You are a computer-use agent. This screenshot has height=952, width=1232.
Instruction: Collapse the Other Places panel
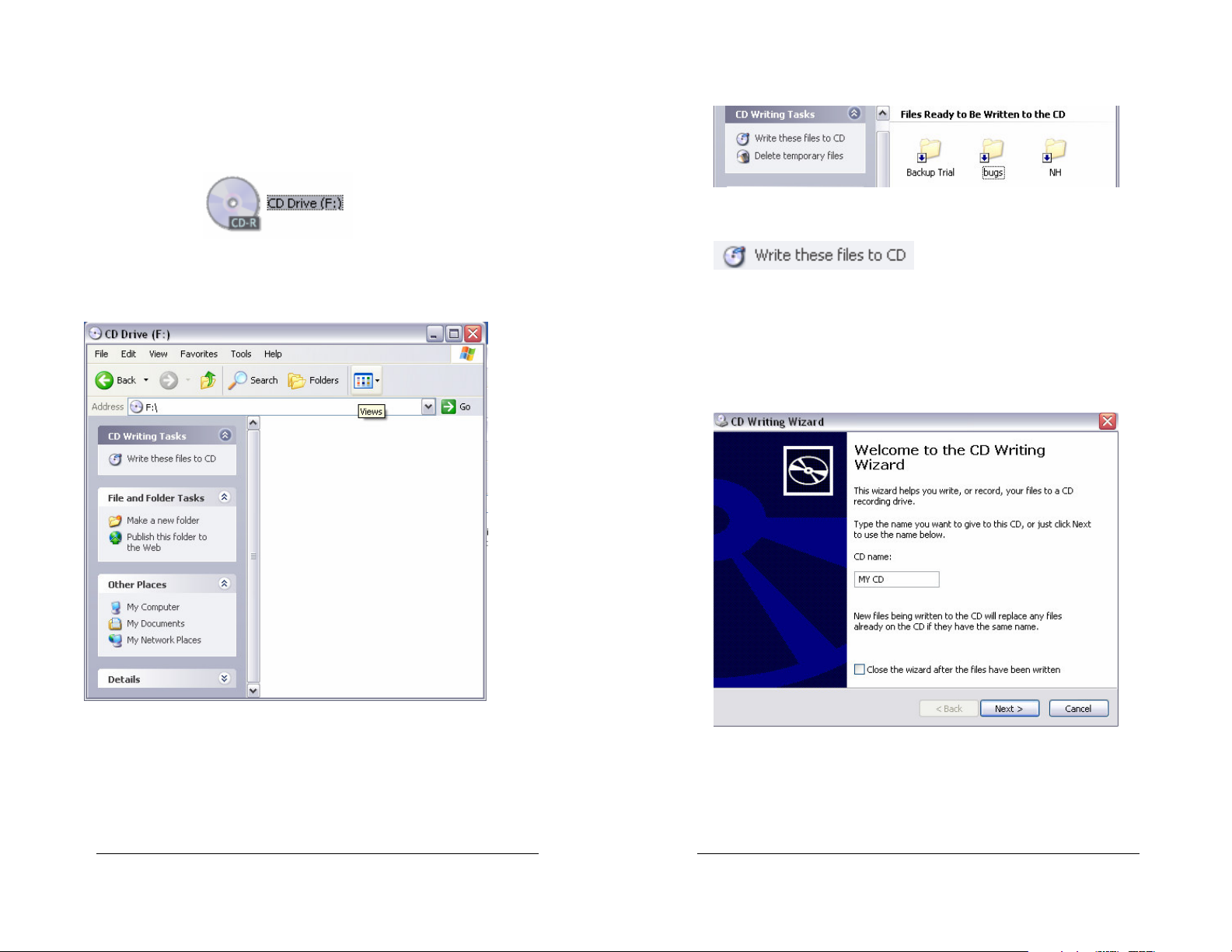pyautogui.click(x=225, y=584)
